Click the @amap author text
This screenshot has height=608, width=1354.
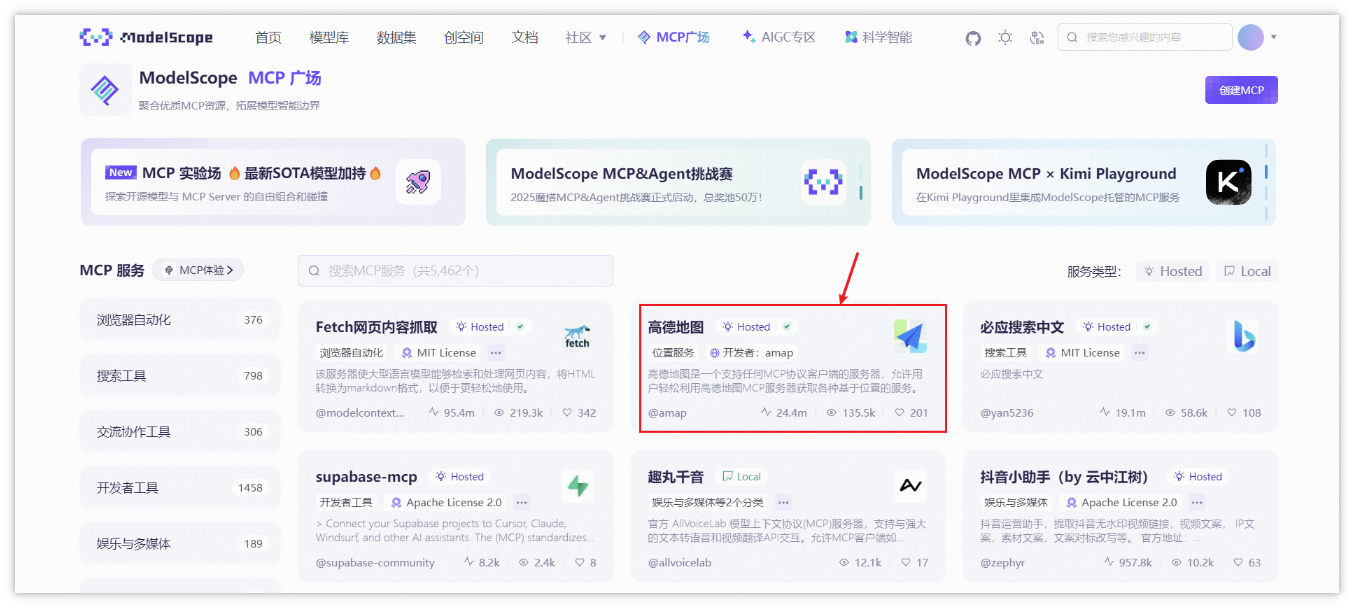click(x=667, y=412)
